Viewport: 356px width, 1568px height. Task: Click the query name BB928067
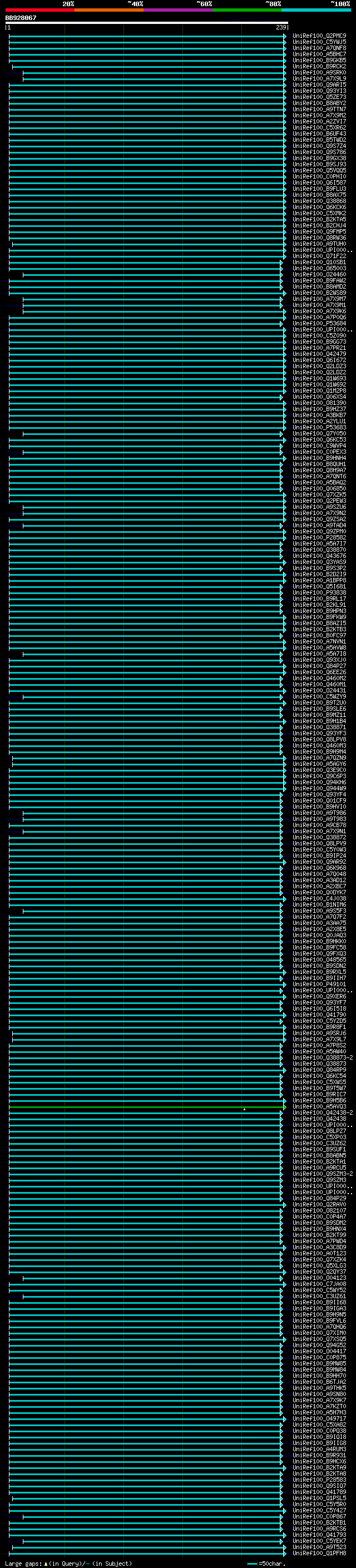tap(21, 18)
